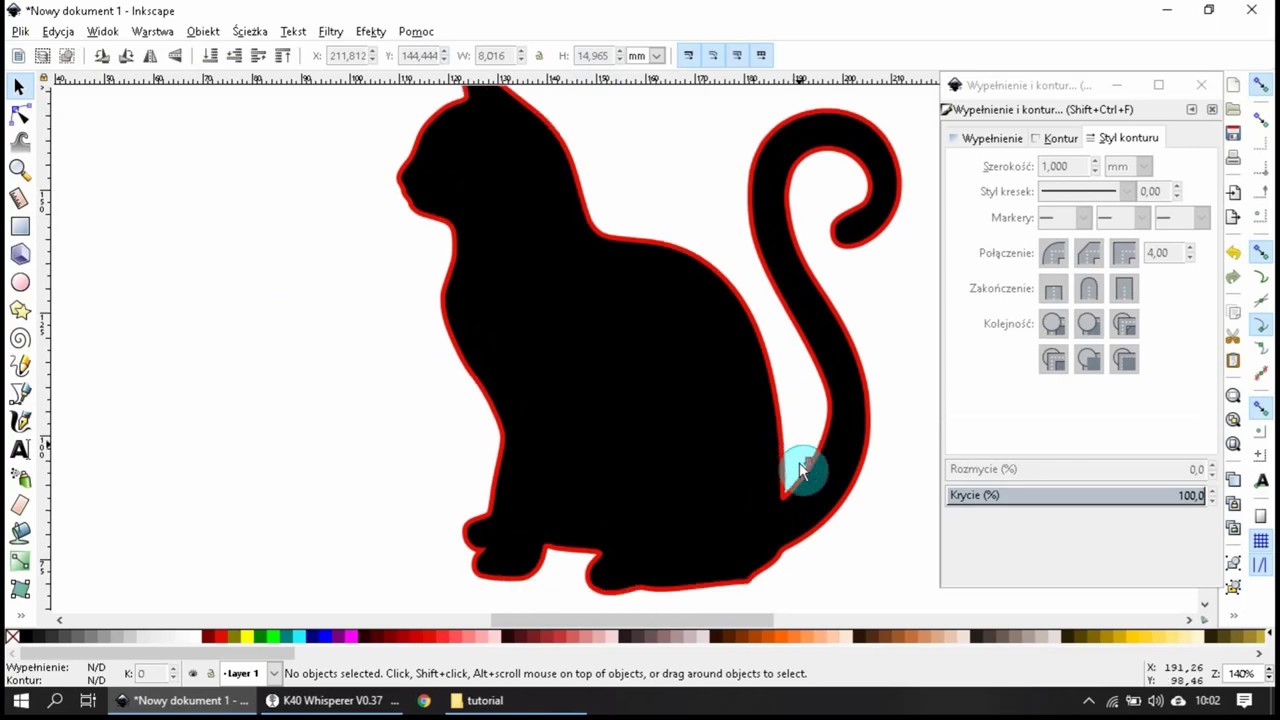
Task: Activate the freehand Pencil tool
Action: [19, 367]
